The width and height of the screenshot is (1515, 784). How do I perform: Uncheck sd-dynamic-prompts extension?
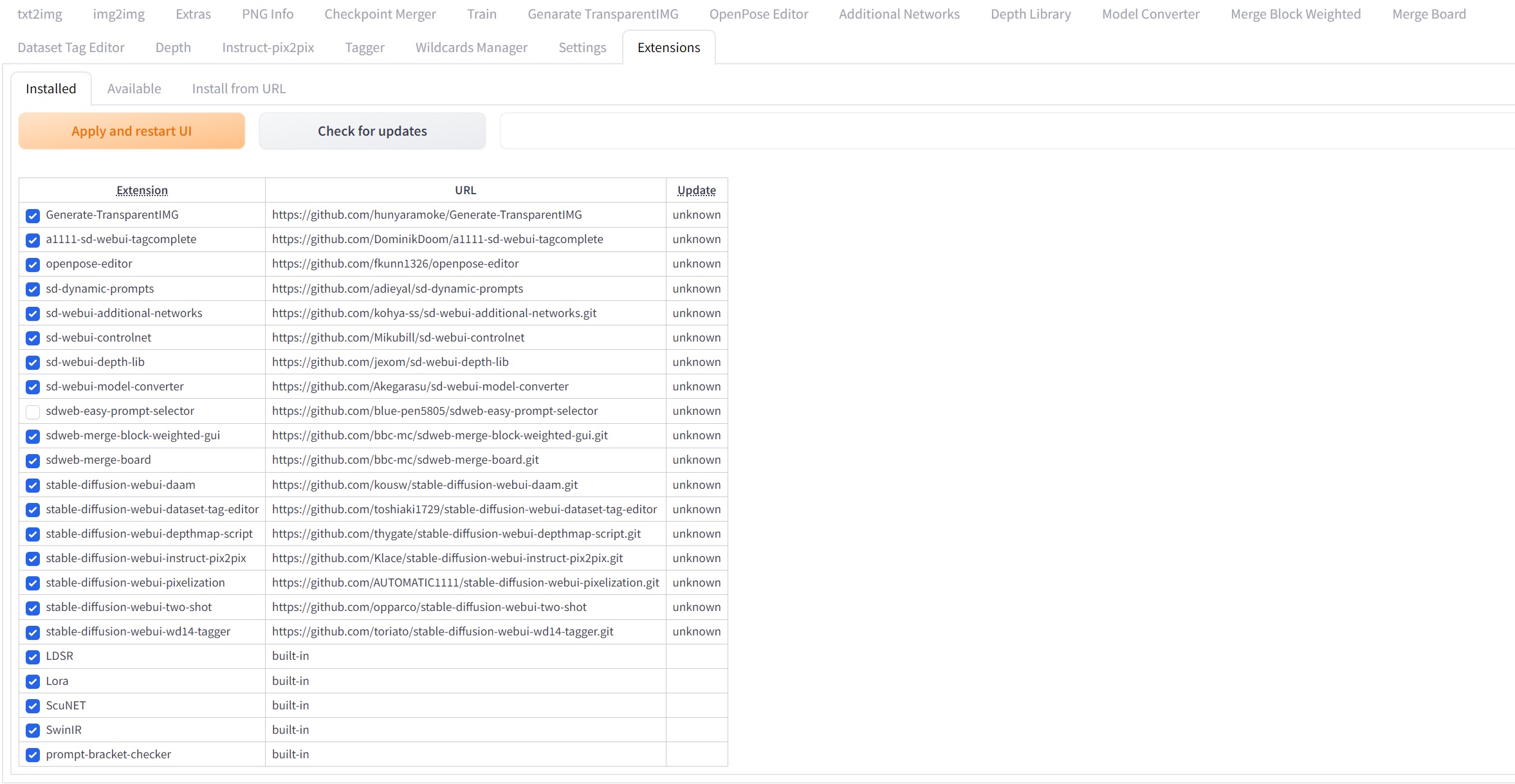33,289
